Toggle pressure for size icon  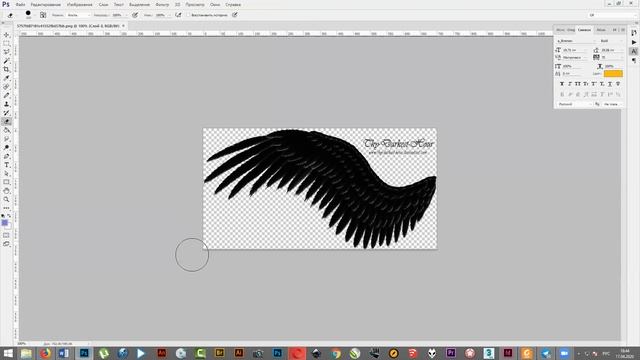(235, 15)
